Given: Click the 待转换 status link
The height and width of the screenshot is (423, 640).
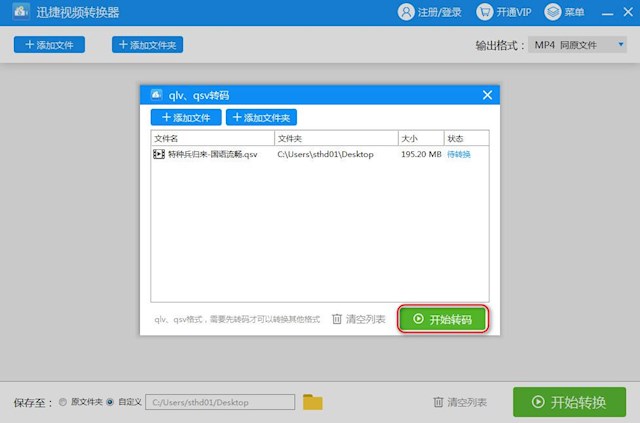Looking at the screenshot, I should pos(459,154).
